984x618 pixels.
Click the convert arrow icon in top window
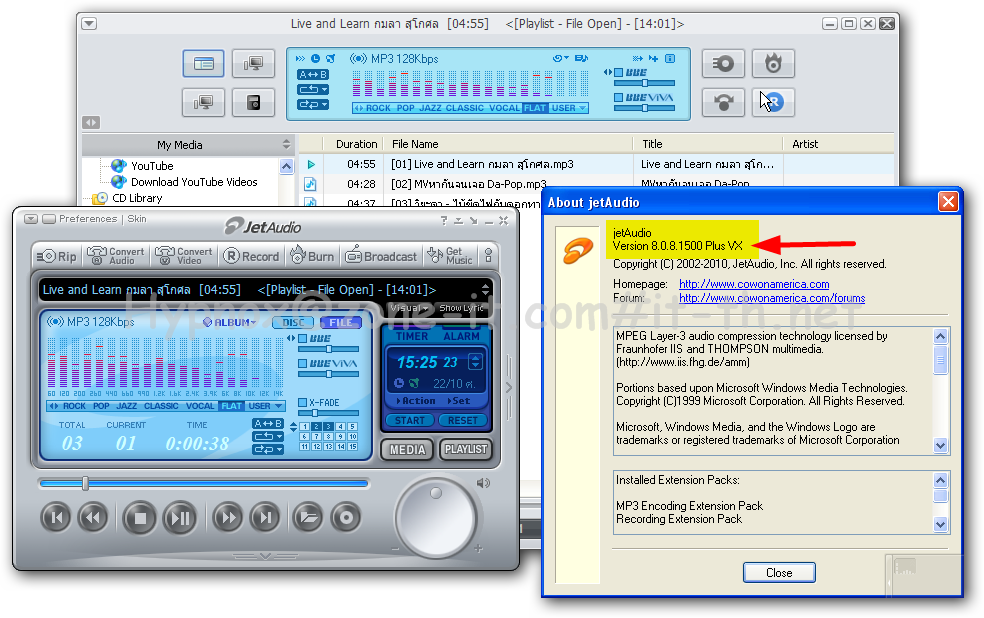(723, 102)
